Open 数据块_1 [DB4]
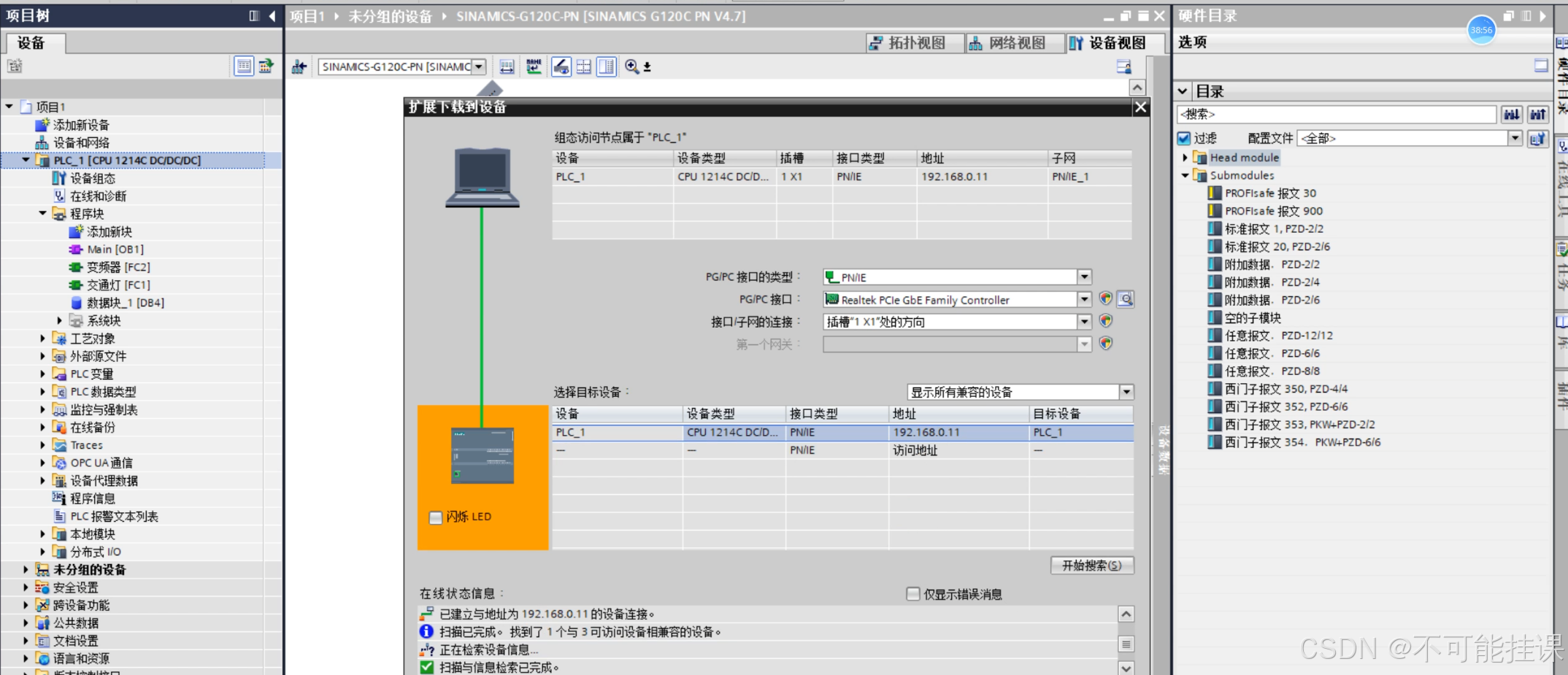Screen dimensions: 1568x675 [125, 303]
